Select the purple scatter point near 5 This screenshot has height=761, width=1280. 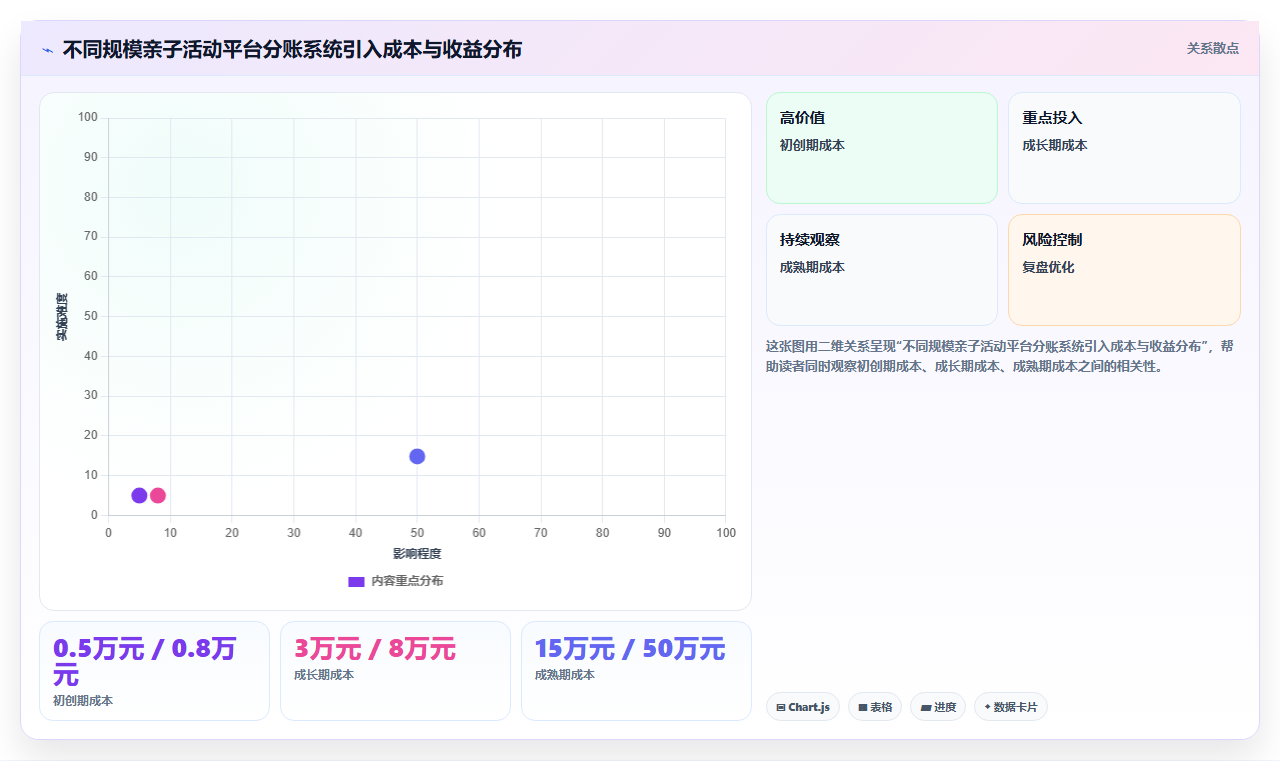point(139,495)
